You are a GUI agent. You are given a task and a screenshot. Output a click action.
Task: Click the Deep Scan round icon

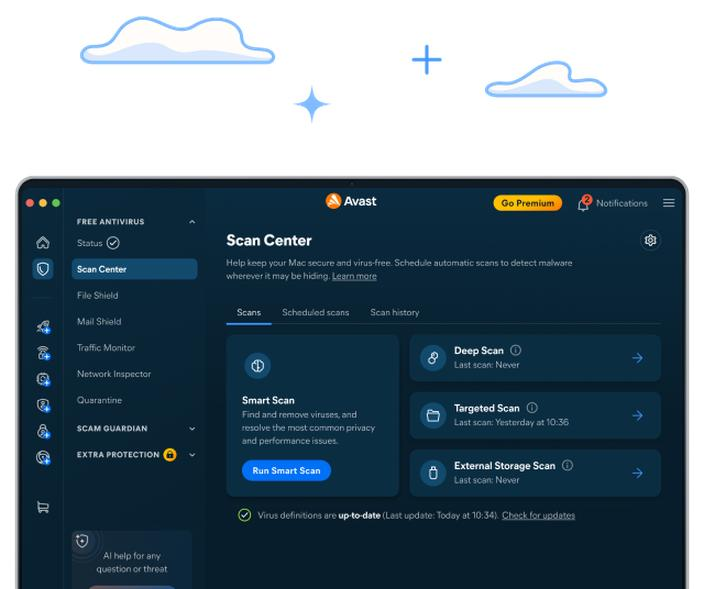(433, 358)
